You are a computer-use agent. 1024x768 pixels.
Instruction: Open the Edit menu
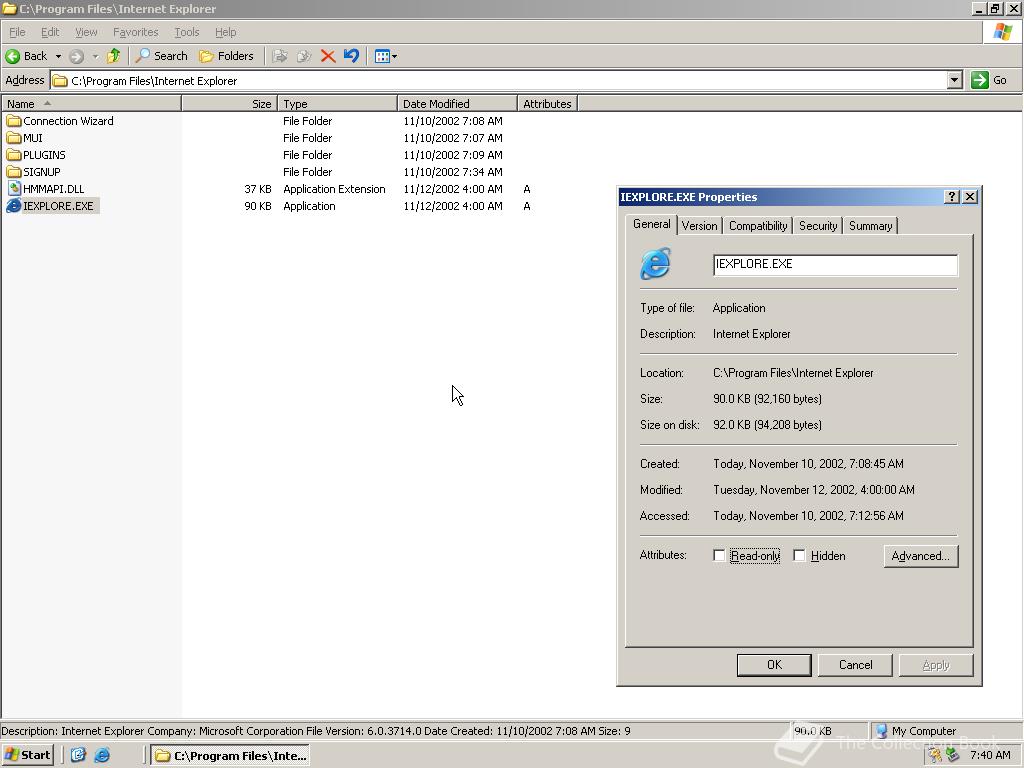(50, 32)
